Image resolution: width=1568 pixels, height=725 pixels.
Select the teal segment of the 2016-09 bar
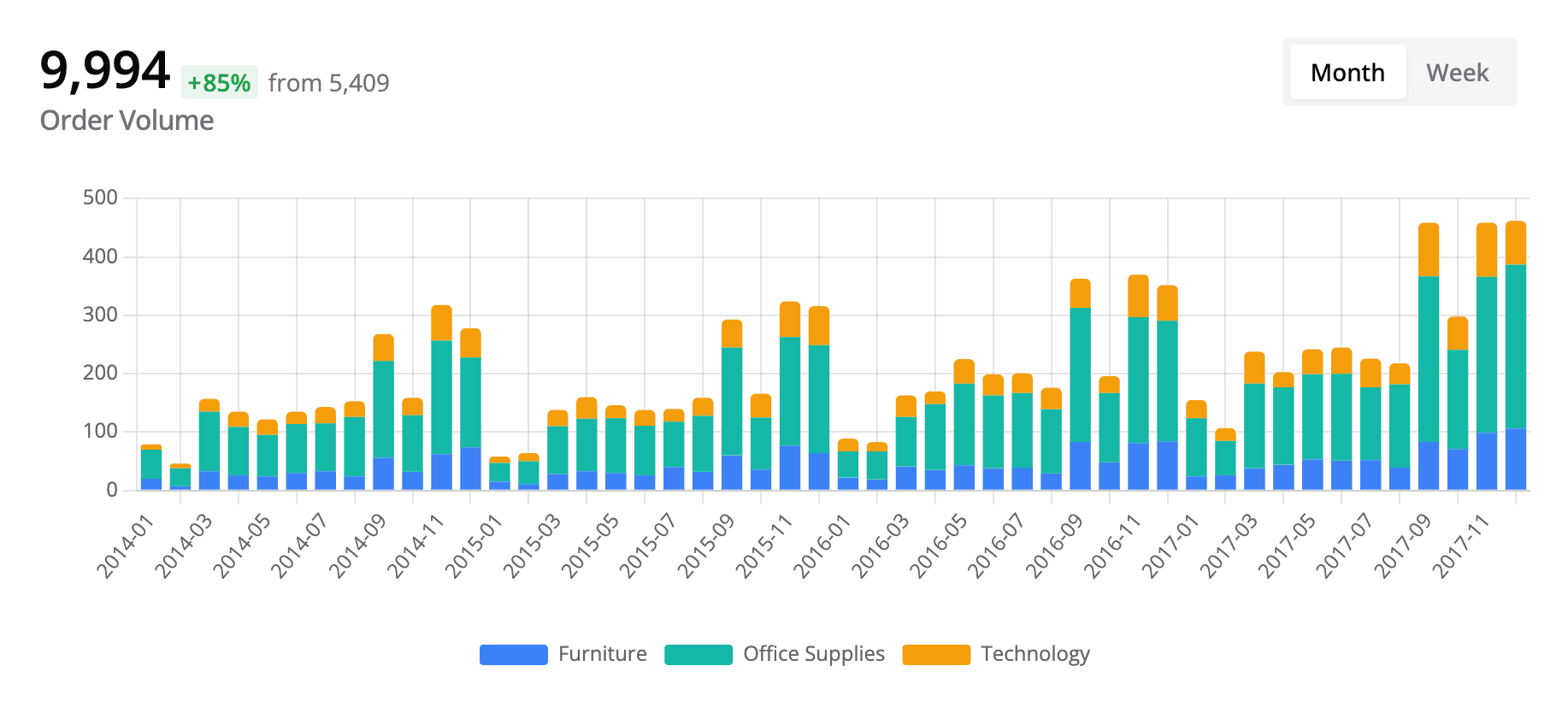1080,374
